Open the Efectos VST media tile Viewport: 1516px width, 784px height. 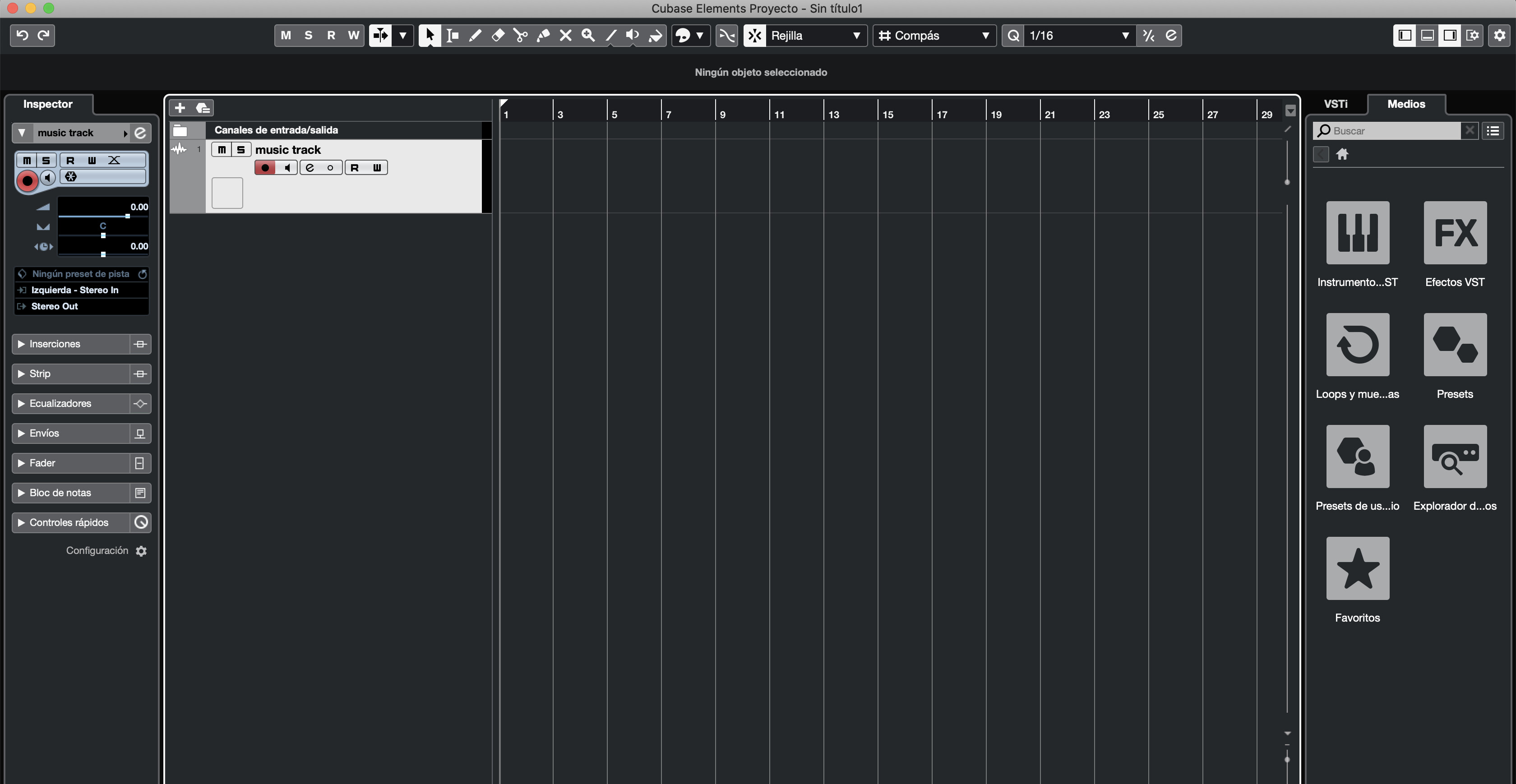coord(1454,233)
